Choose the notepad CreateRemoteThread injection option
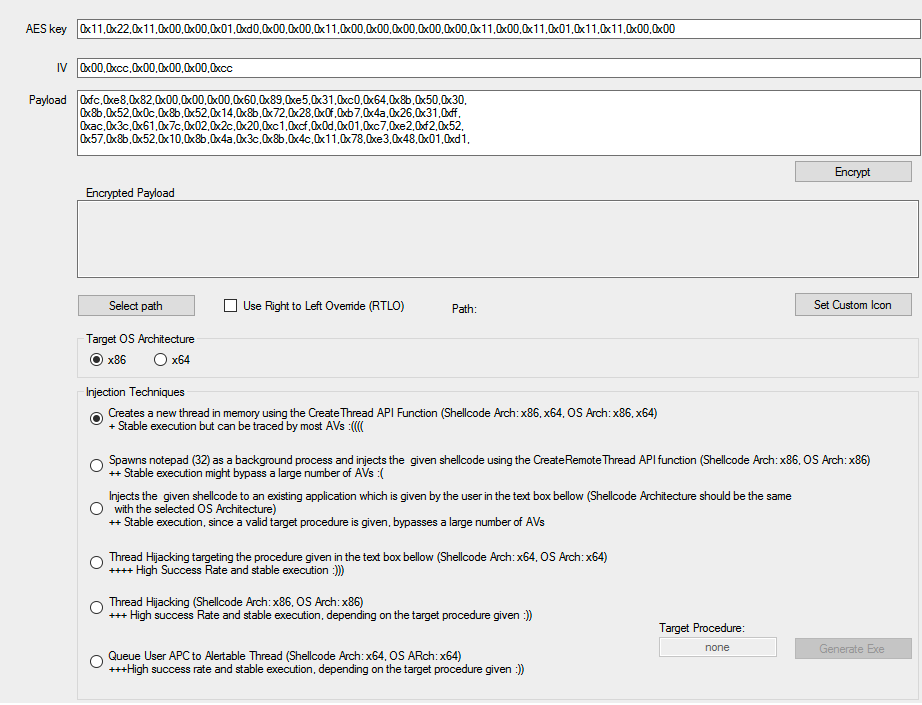922x705 pixels. click(96, 466)
